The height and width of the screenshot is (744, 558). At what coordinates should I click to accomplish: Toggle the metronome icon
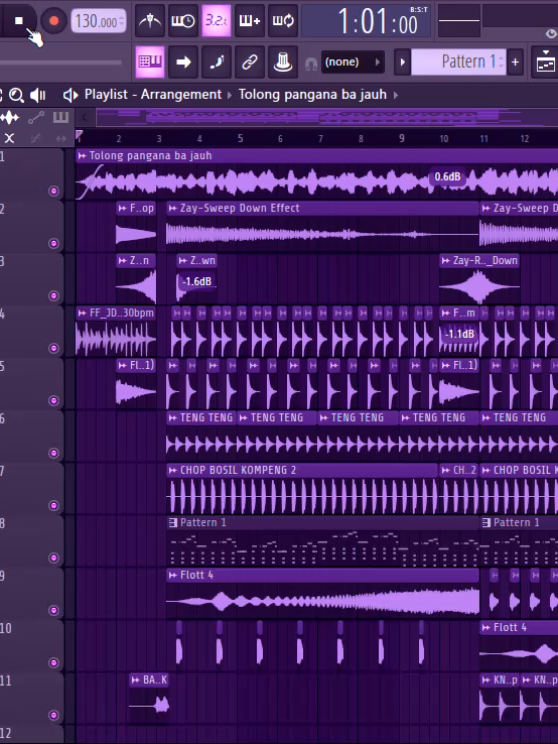[150, 21]
